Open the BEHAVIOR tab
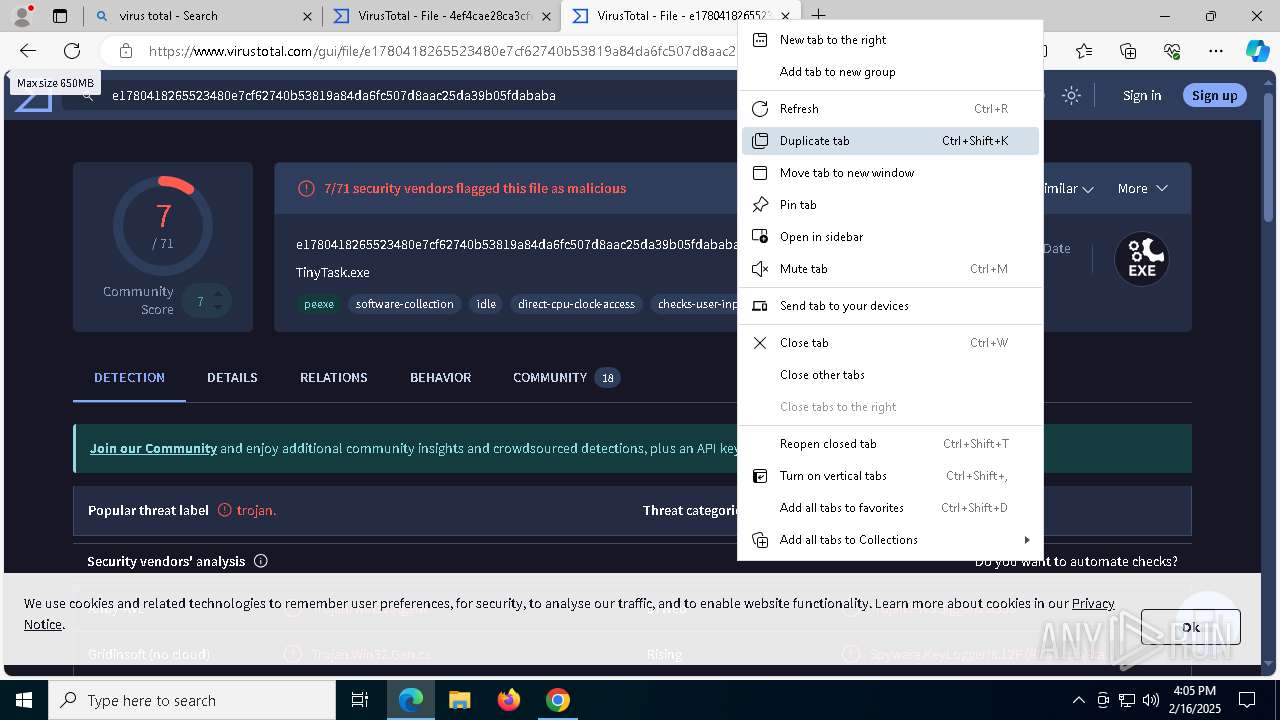This screenshot has height=720, width=1280. click(x=440, y=377)
